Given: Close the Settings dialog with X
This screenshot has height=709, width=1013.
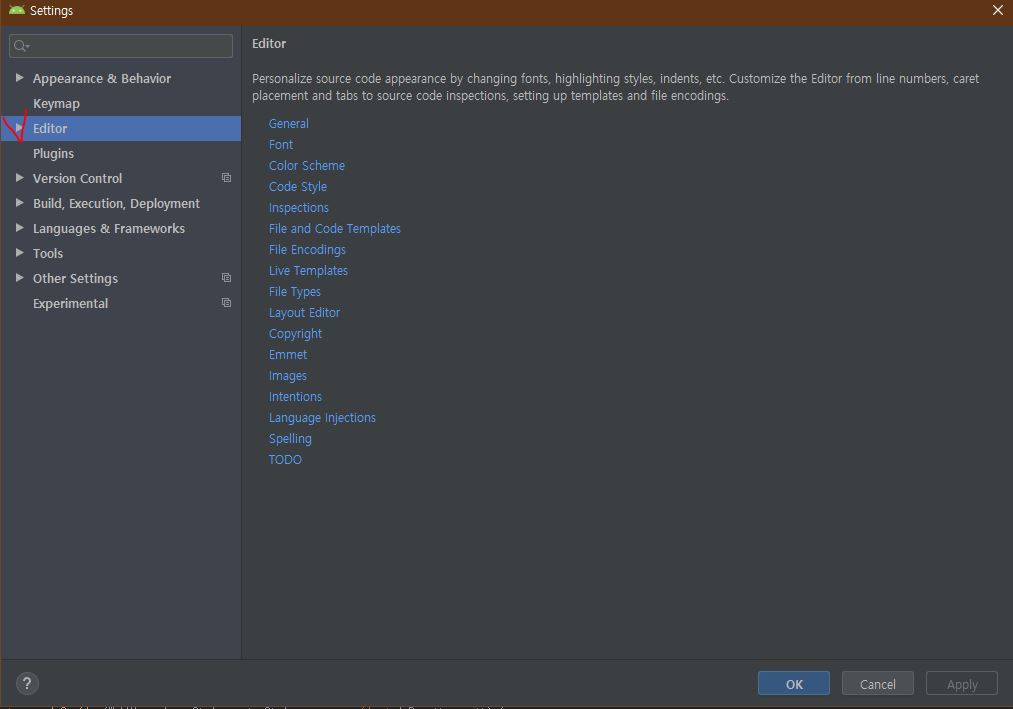Looking at the screenshot, I should click(x=997, y=10).
